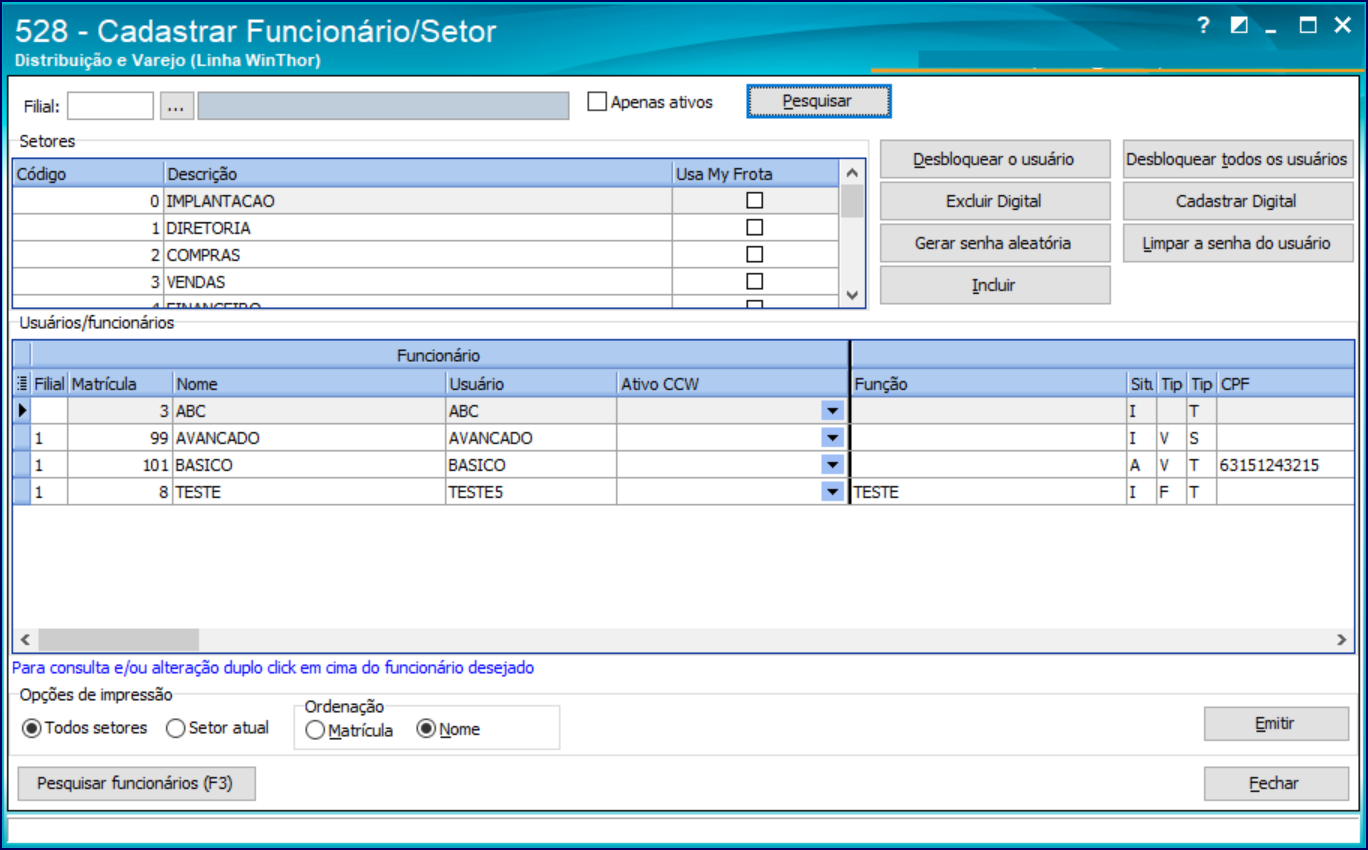Select BASICO name cell
The image size is (1368, 850).
point(309,464)
